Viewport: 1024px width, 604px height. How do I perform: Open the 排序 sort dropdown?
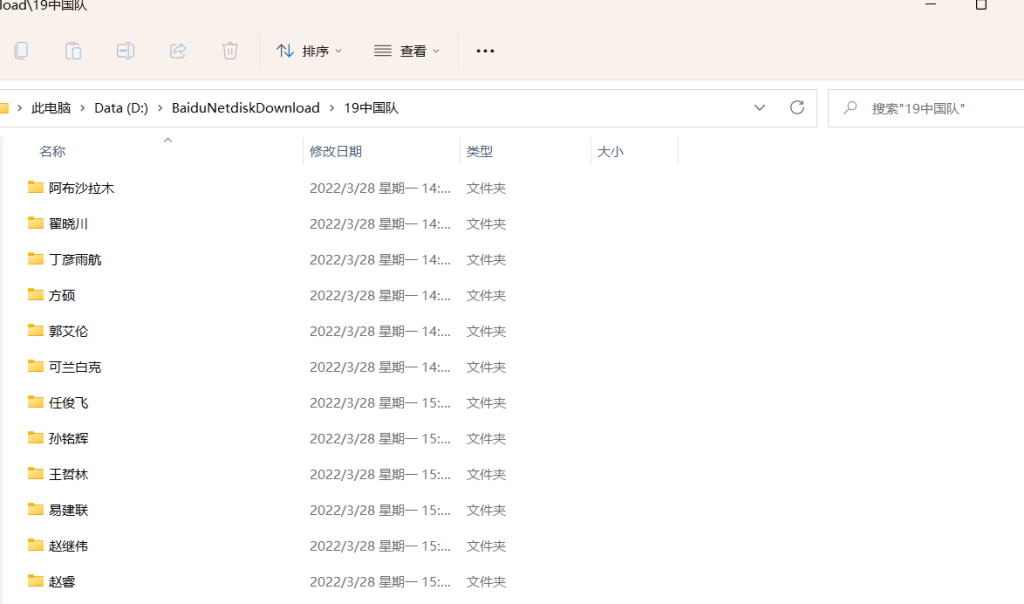point(309,51)
